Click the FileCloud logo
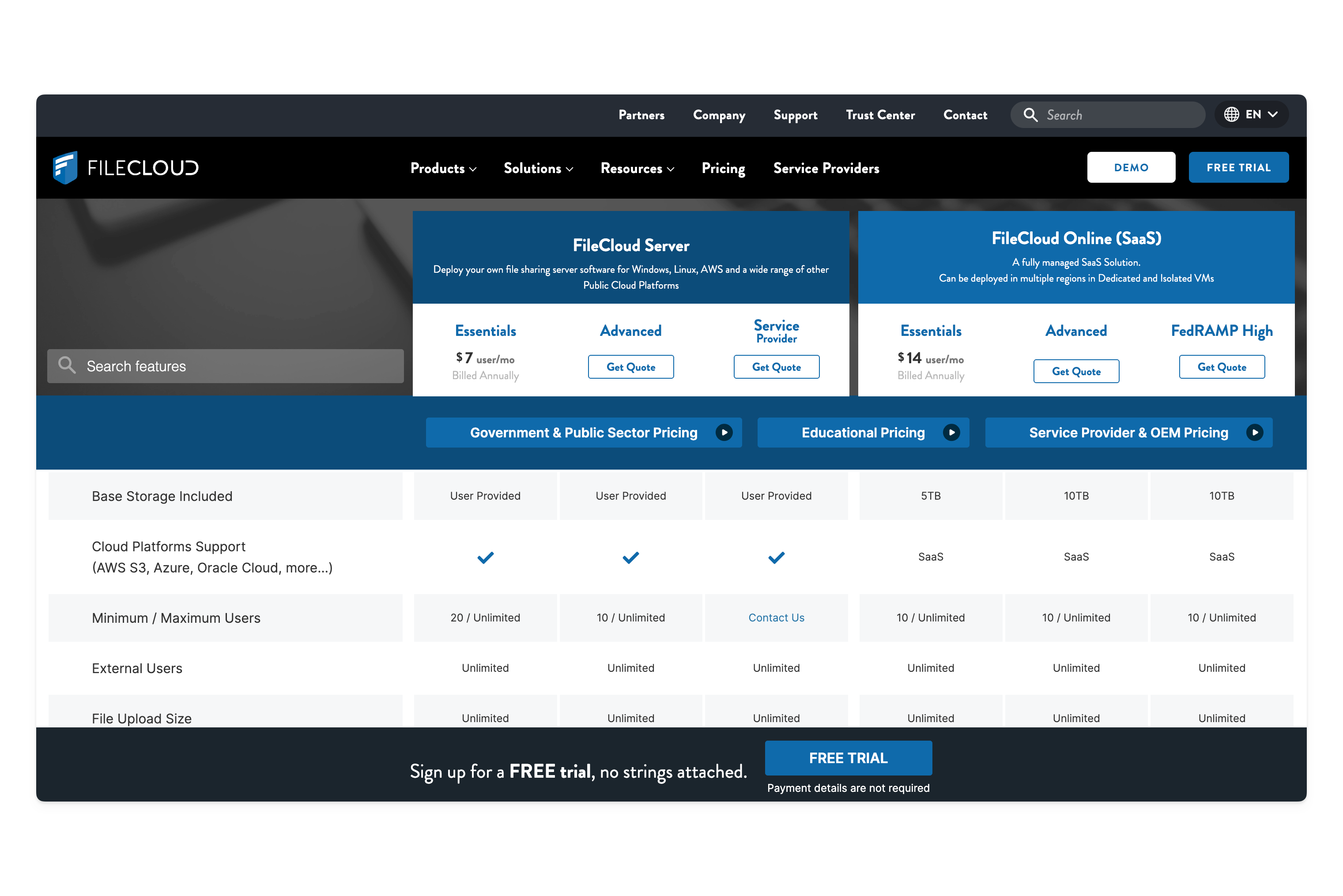1343x896 pixels. pos(126,167)
